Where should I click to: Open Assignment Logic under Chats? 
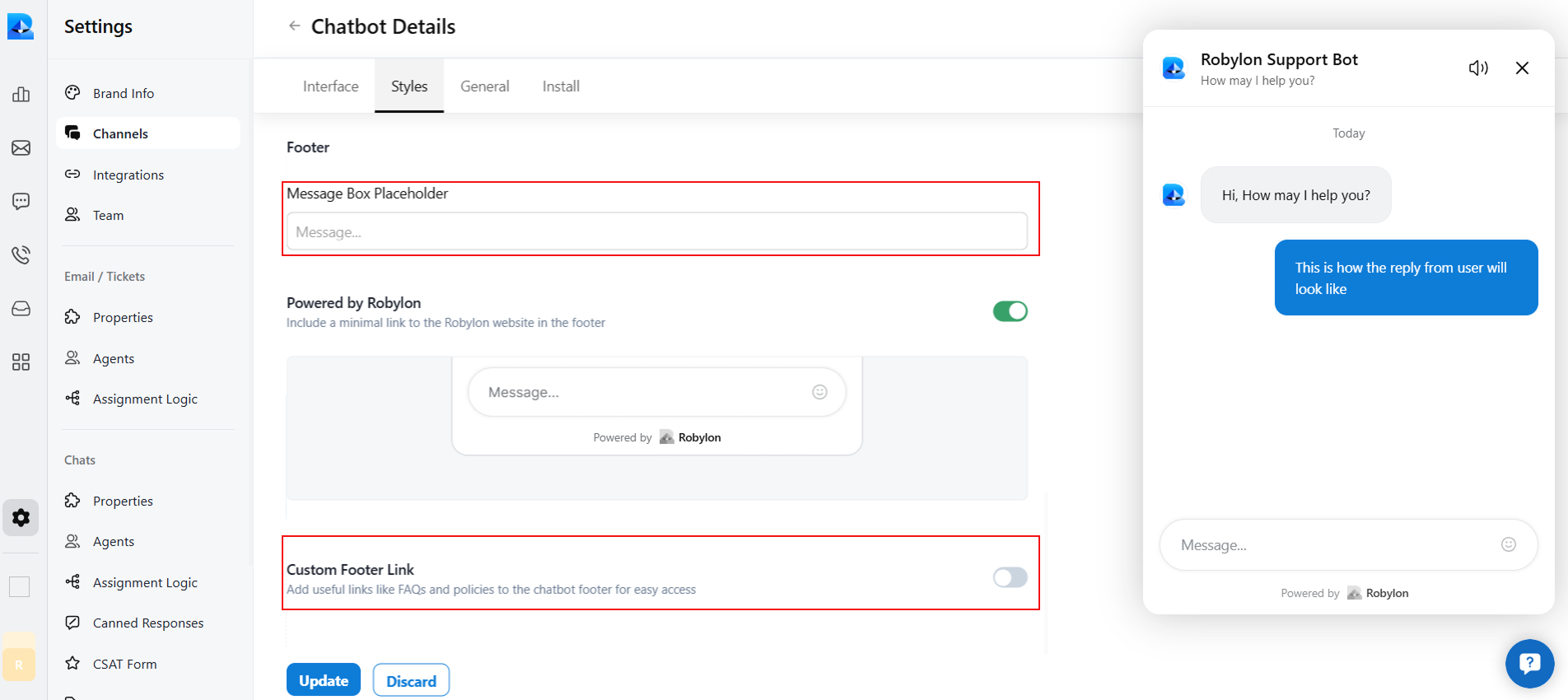tap(148, 582)
